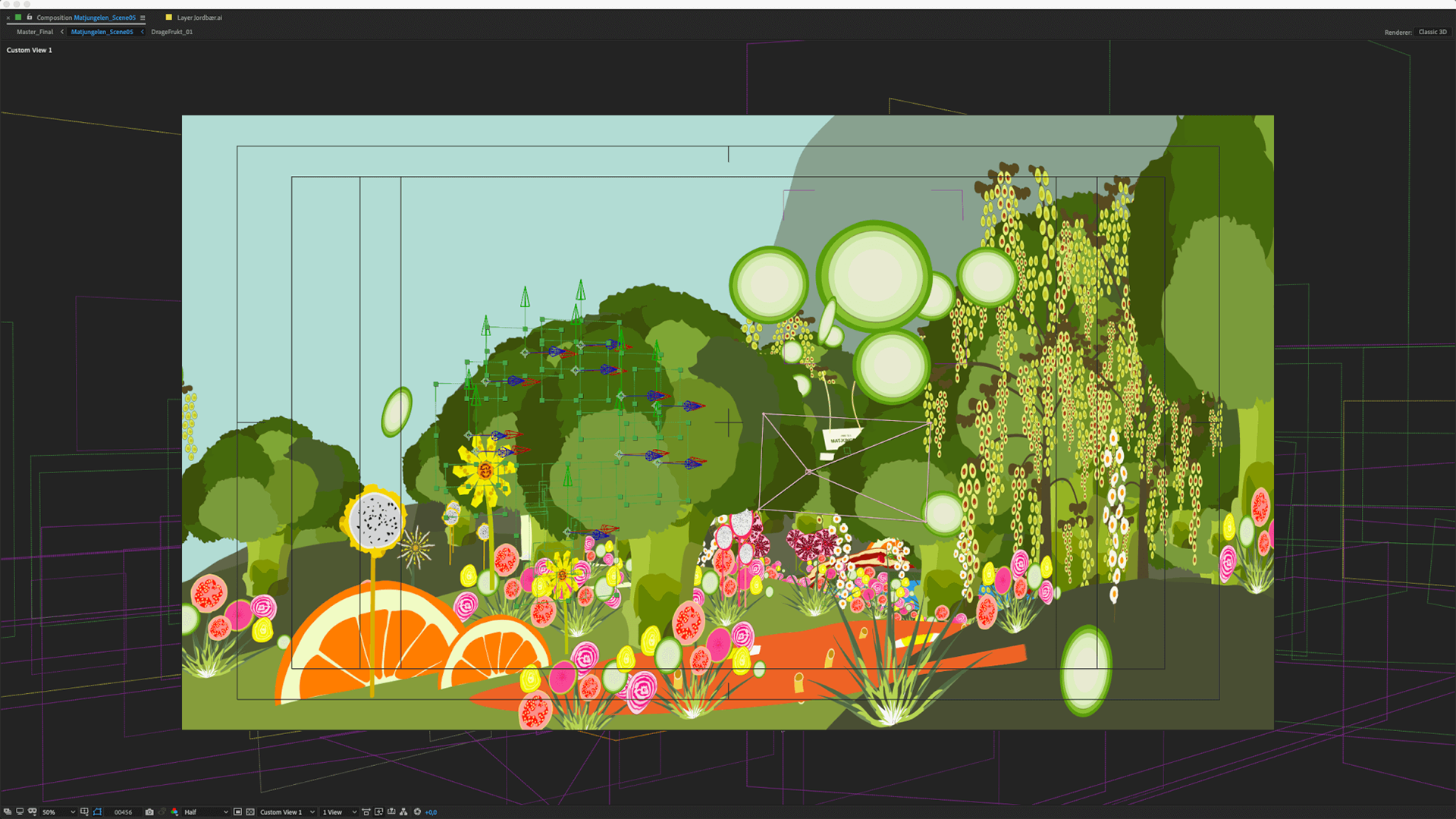
Task: Toggle the transparency grid
Action: tap(250, 811)
